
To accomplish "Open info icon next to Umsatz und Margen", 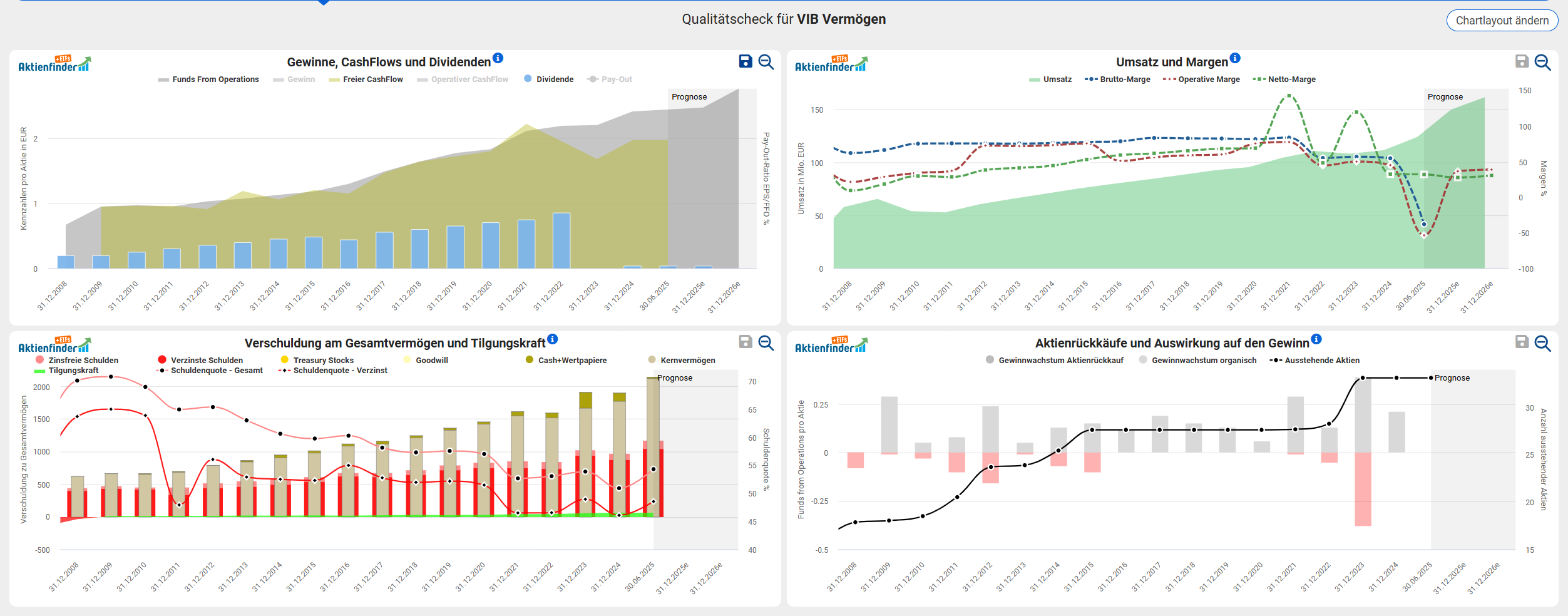I will [x=1235, y=58].
